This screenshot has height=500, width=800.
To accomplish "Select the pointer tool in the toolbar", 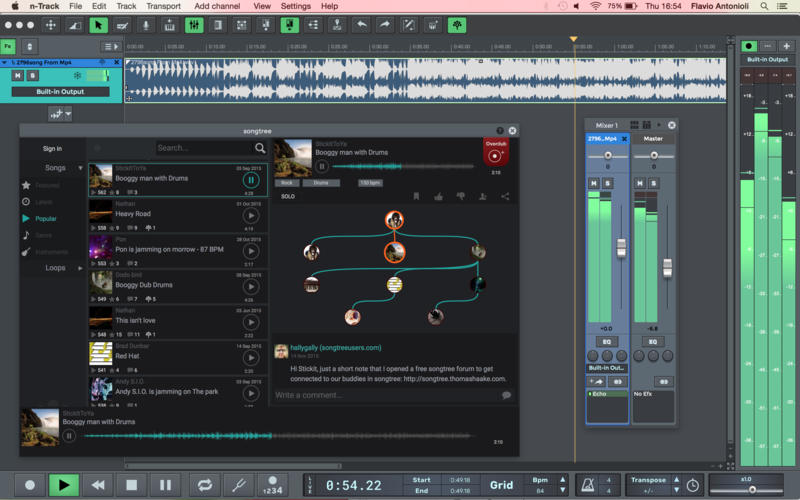I will tap(98, 25).
